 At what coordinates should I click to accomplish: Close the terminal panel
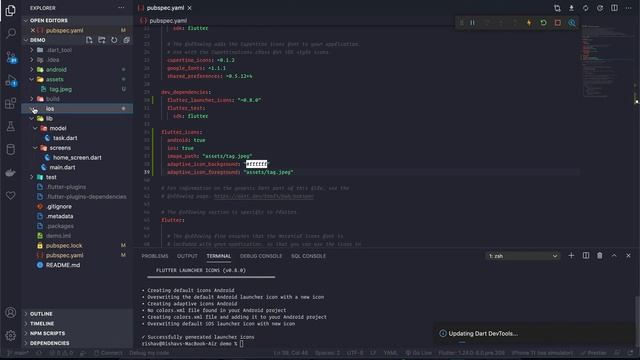(x=628, y=256)
